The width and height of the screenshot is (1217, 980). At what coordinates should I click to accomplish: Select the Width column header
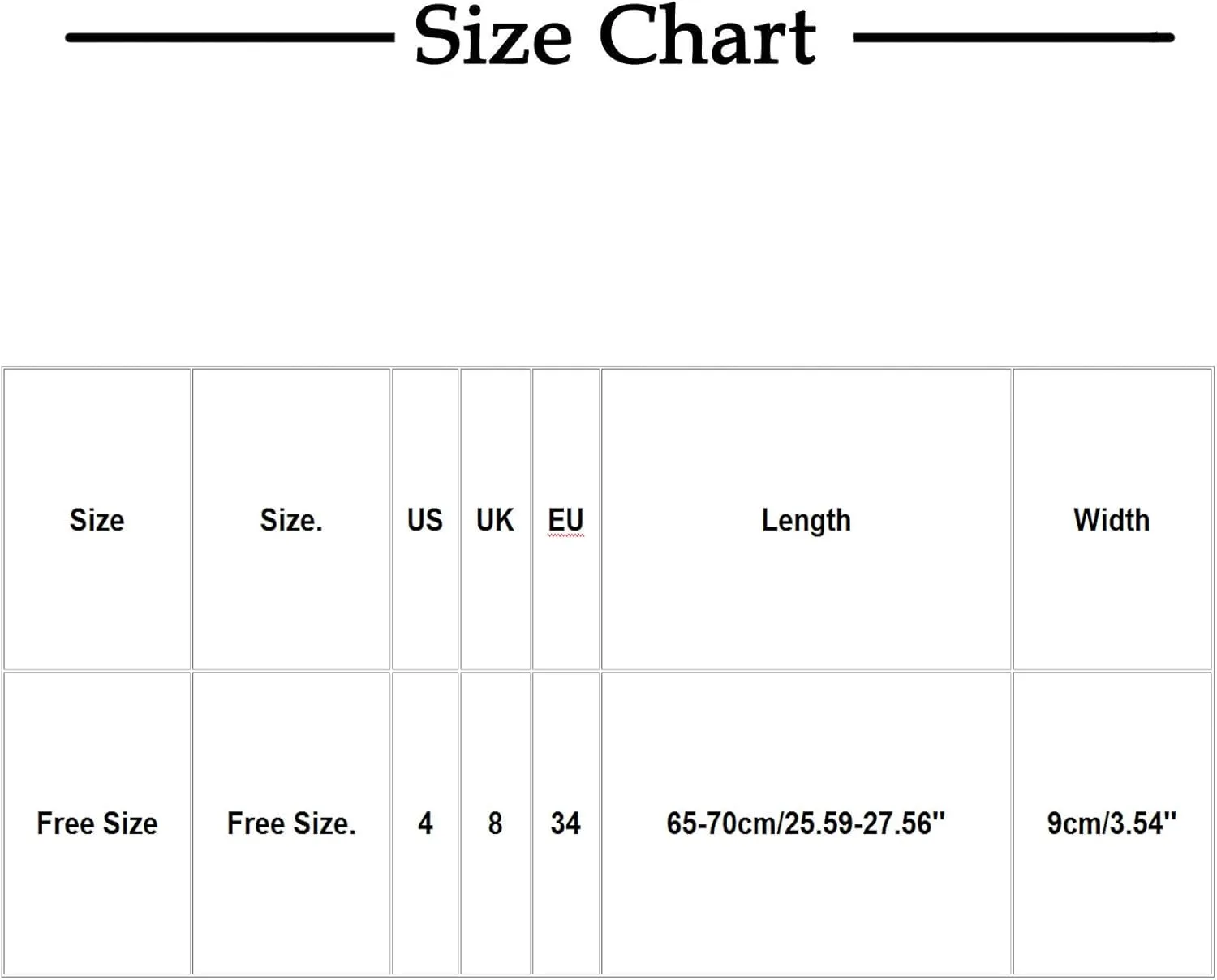coord(1112,520)
